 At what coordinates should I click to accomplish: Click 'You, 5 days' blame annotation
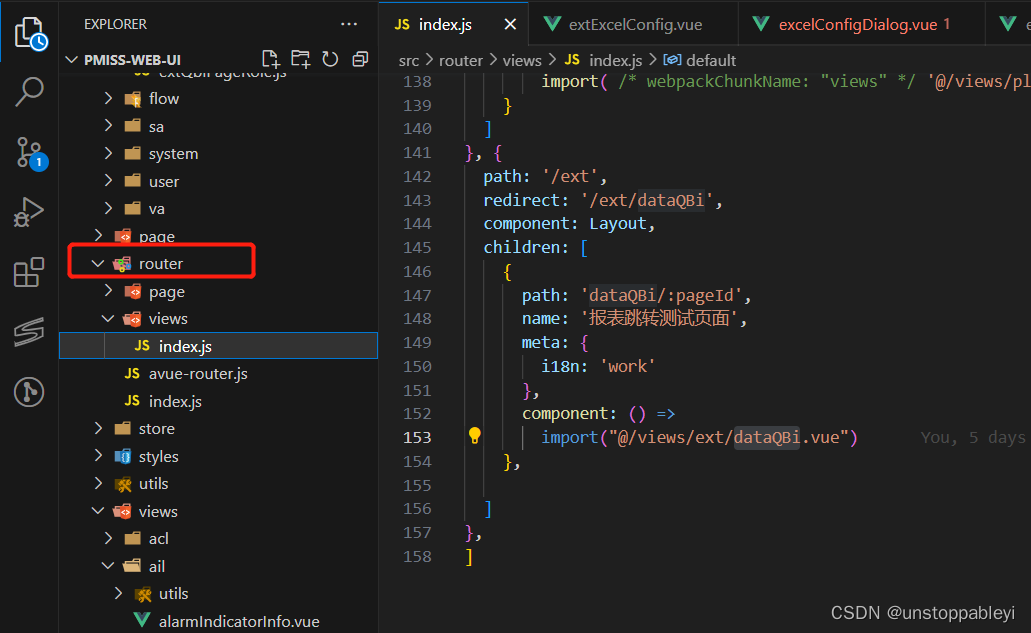[972, 438]
